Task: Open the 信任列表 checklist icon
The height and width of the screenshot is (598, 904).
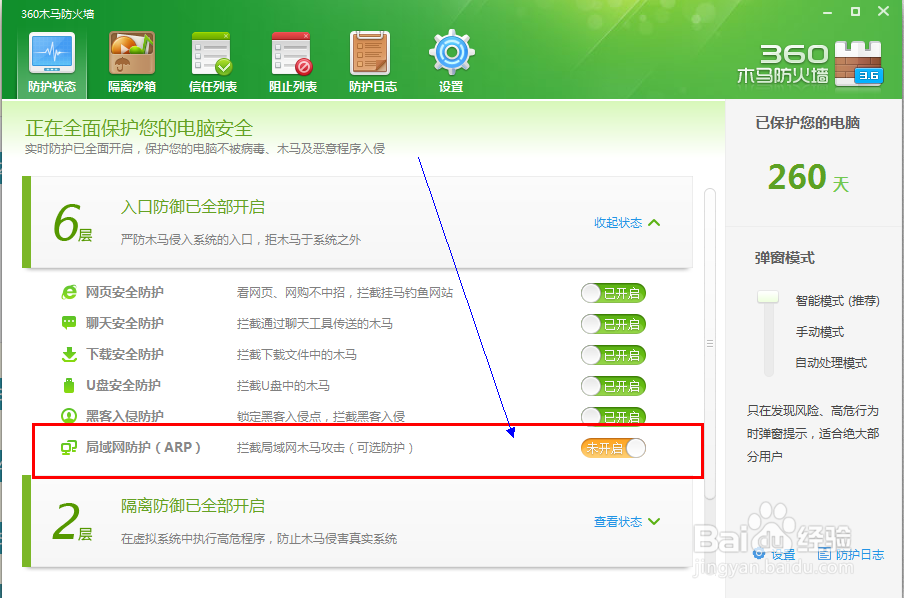Action: [x=212, y=53]
